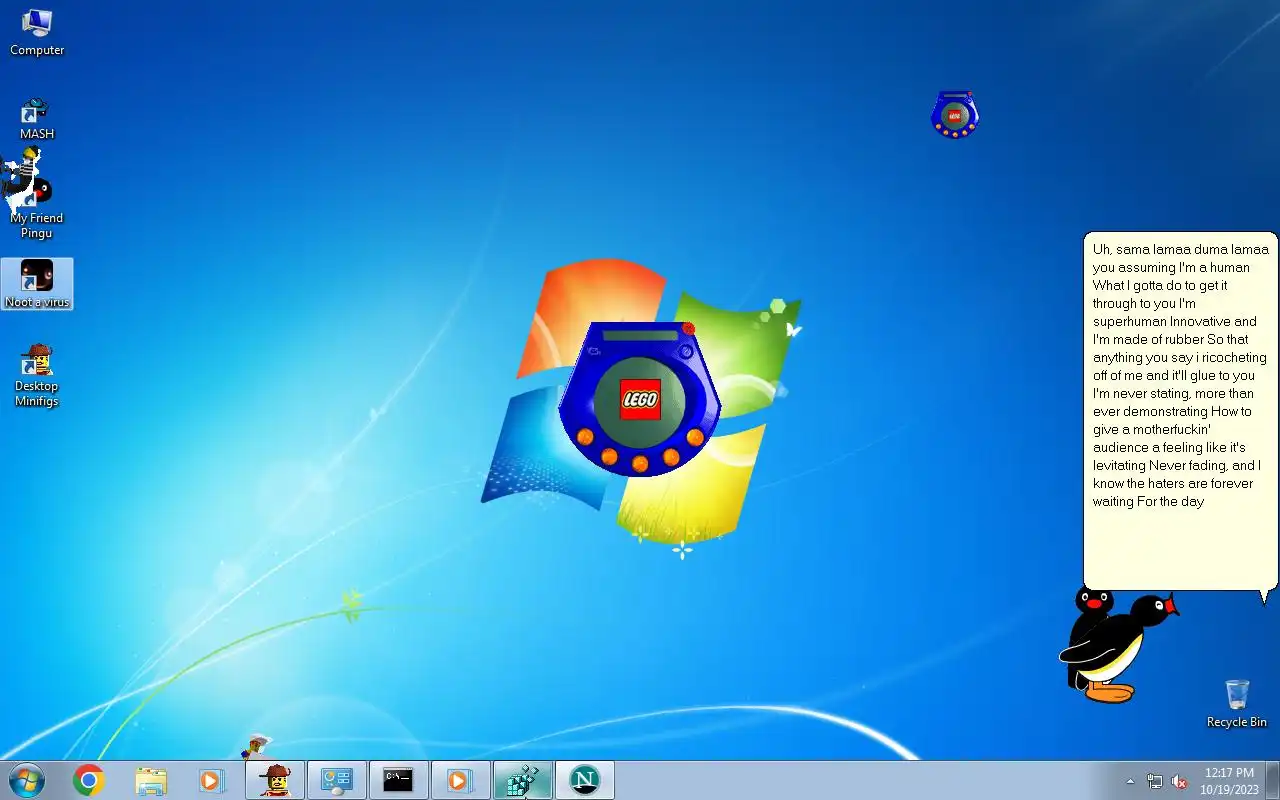Click the Pingu penguins character
1280x800 pixels.
1116,644
